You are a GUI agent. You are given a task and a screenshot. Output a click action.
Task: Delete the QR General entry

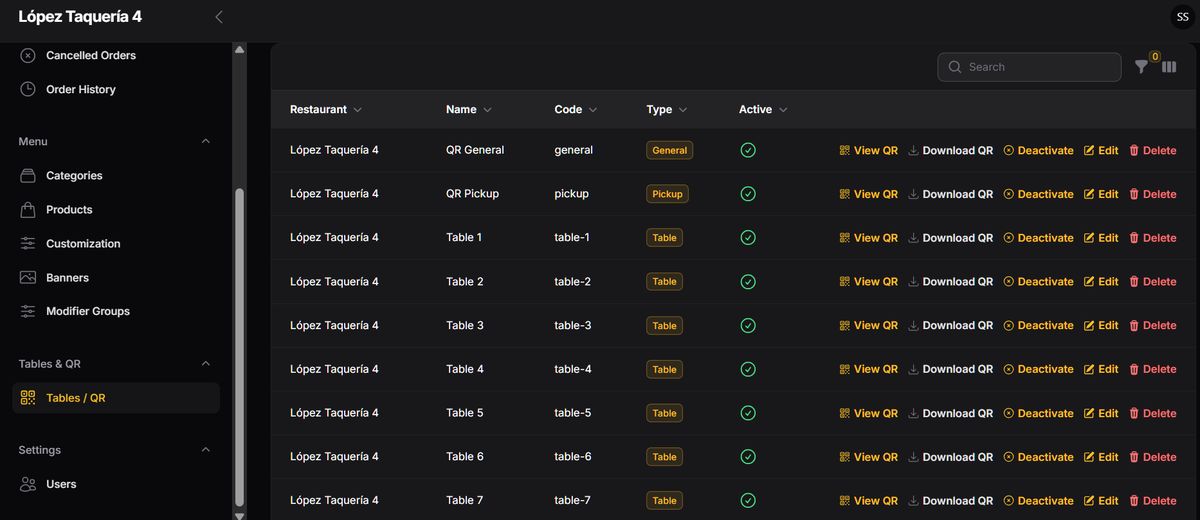tap(1152, 150)
